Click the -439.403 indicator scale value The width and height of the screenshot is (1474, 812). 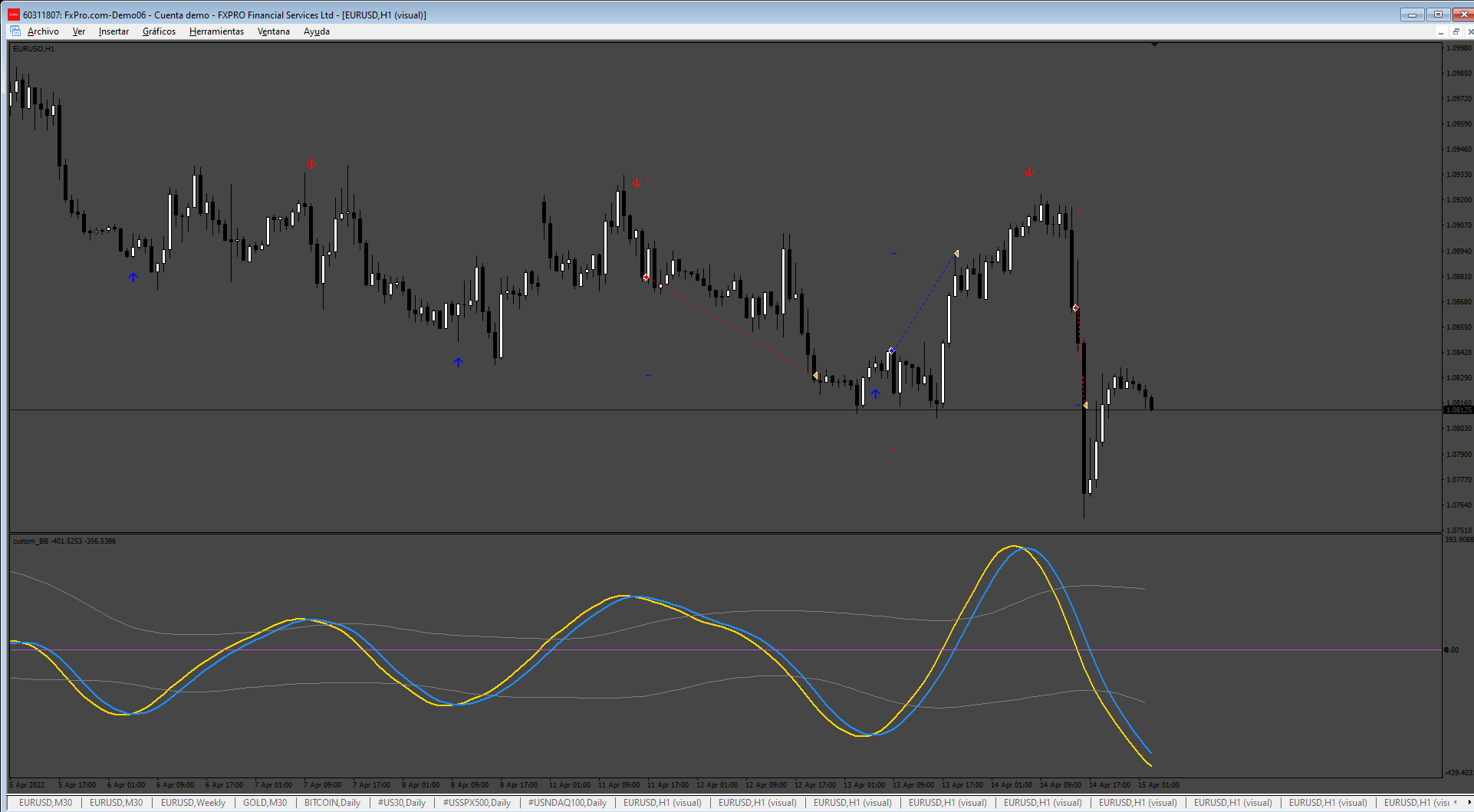pos(1459,772)
